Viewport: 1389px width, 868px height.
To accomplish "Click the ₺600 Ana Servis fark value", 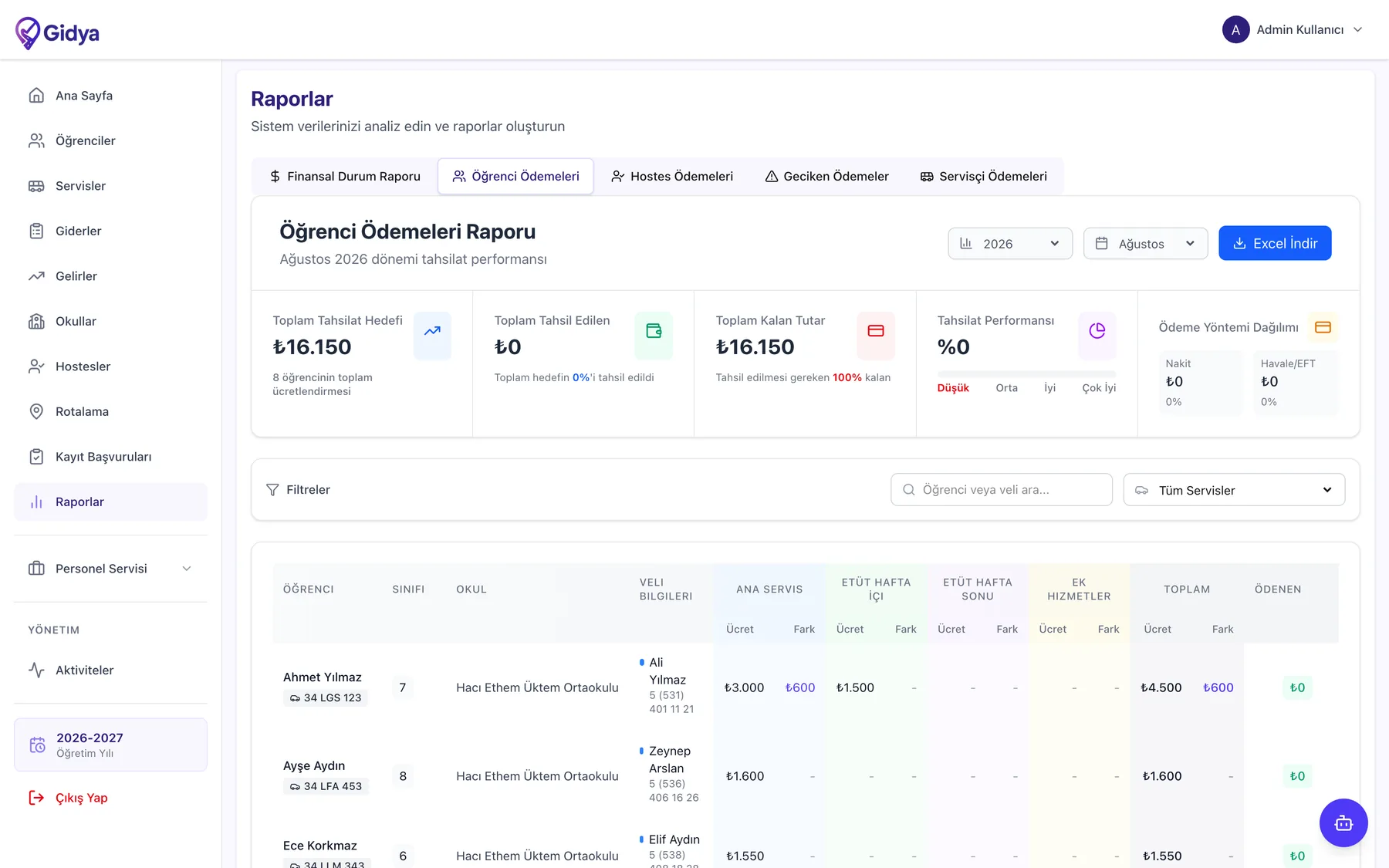I will (x=800, y=687).
